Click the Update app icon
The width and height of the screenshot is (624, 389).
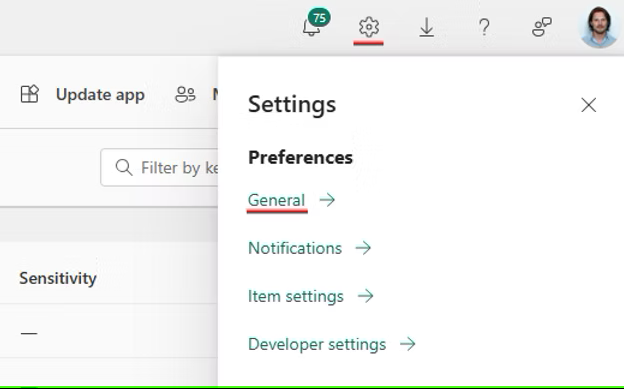(x=29, y=94)
